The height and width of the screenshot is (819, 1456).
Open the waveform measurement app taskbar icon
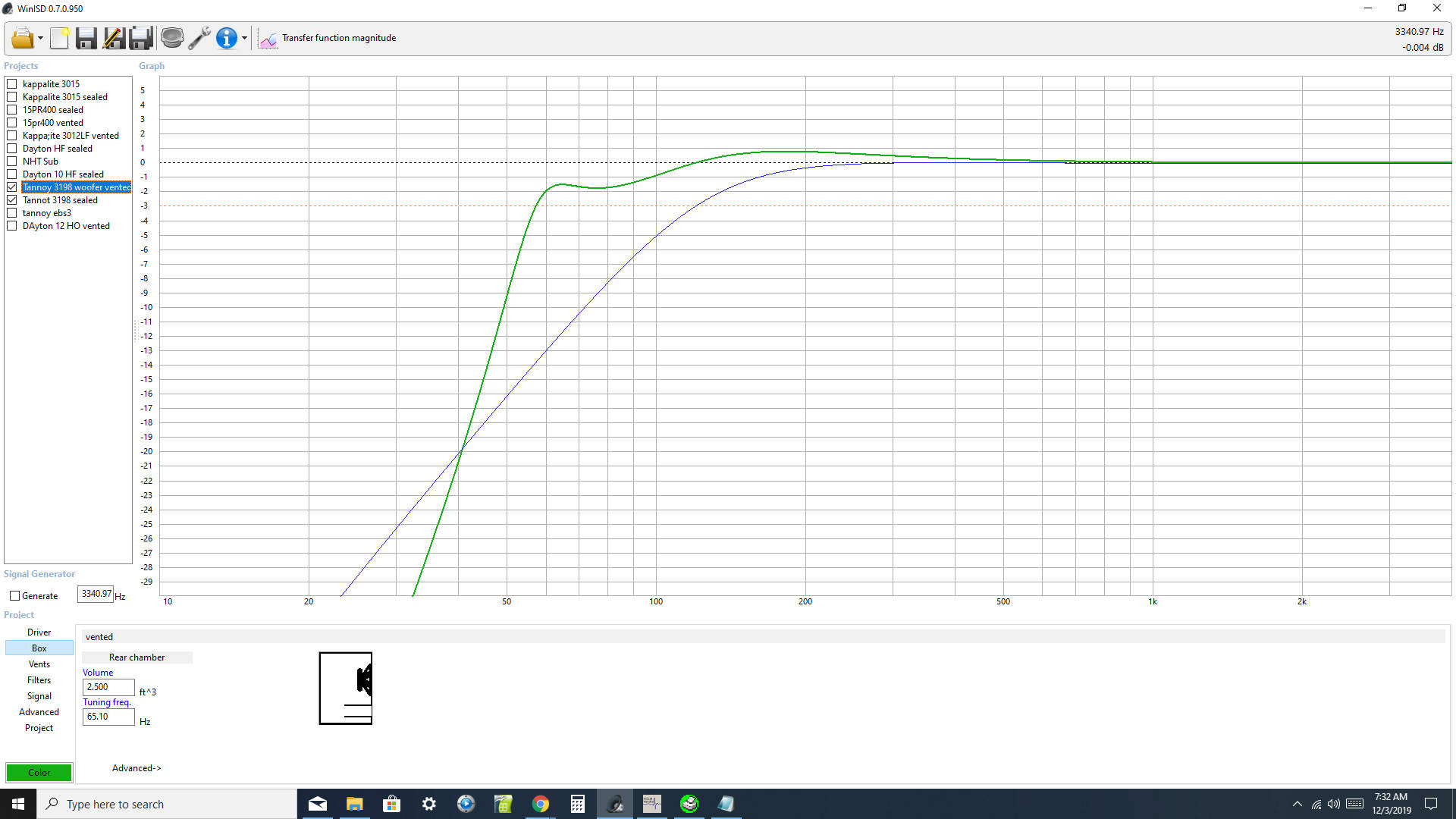coord(652,804)
